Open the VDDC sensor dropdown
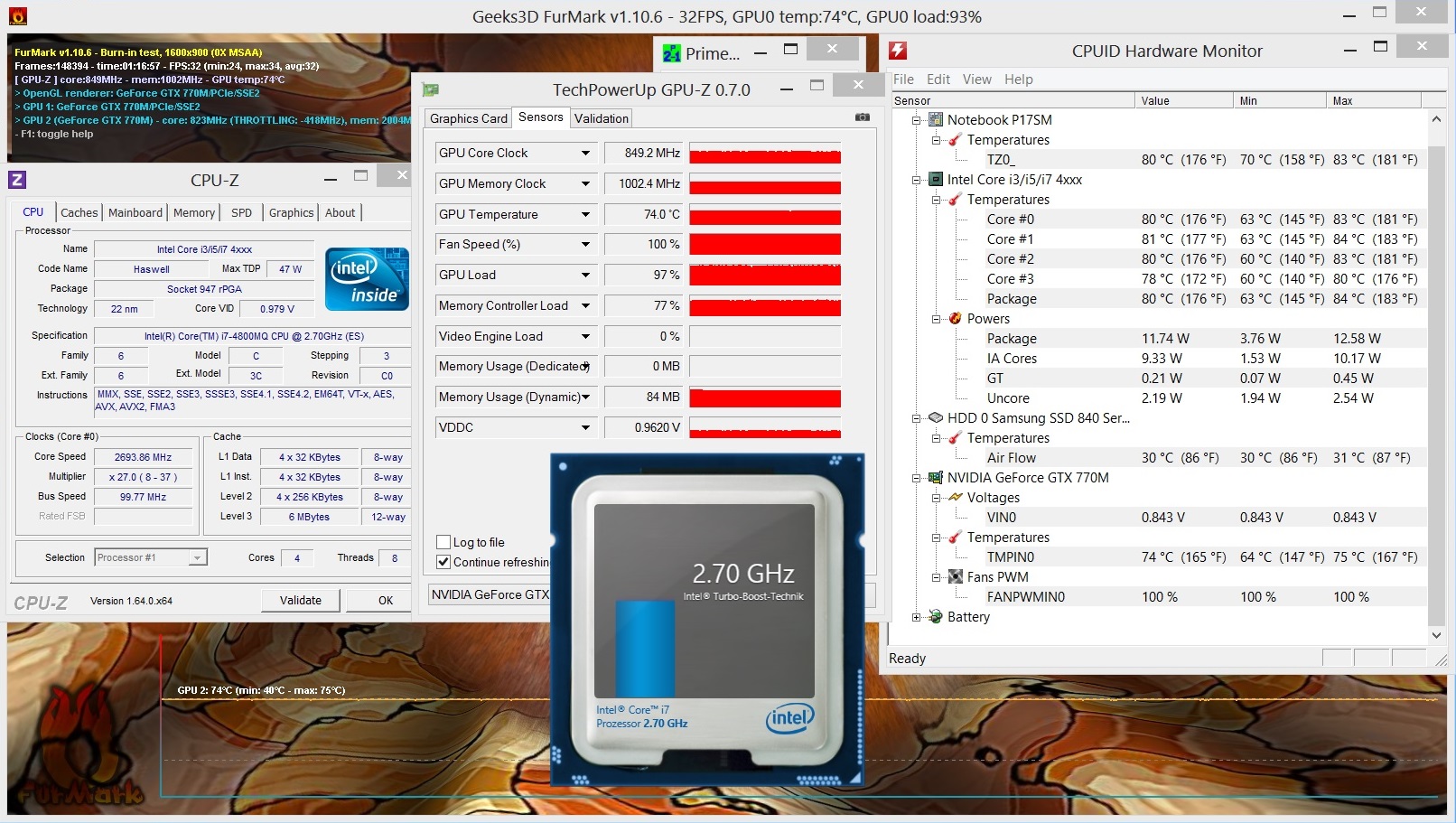Image resolution: width=1456 pixels, height=823 pixels. 585,427
